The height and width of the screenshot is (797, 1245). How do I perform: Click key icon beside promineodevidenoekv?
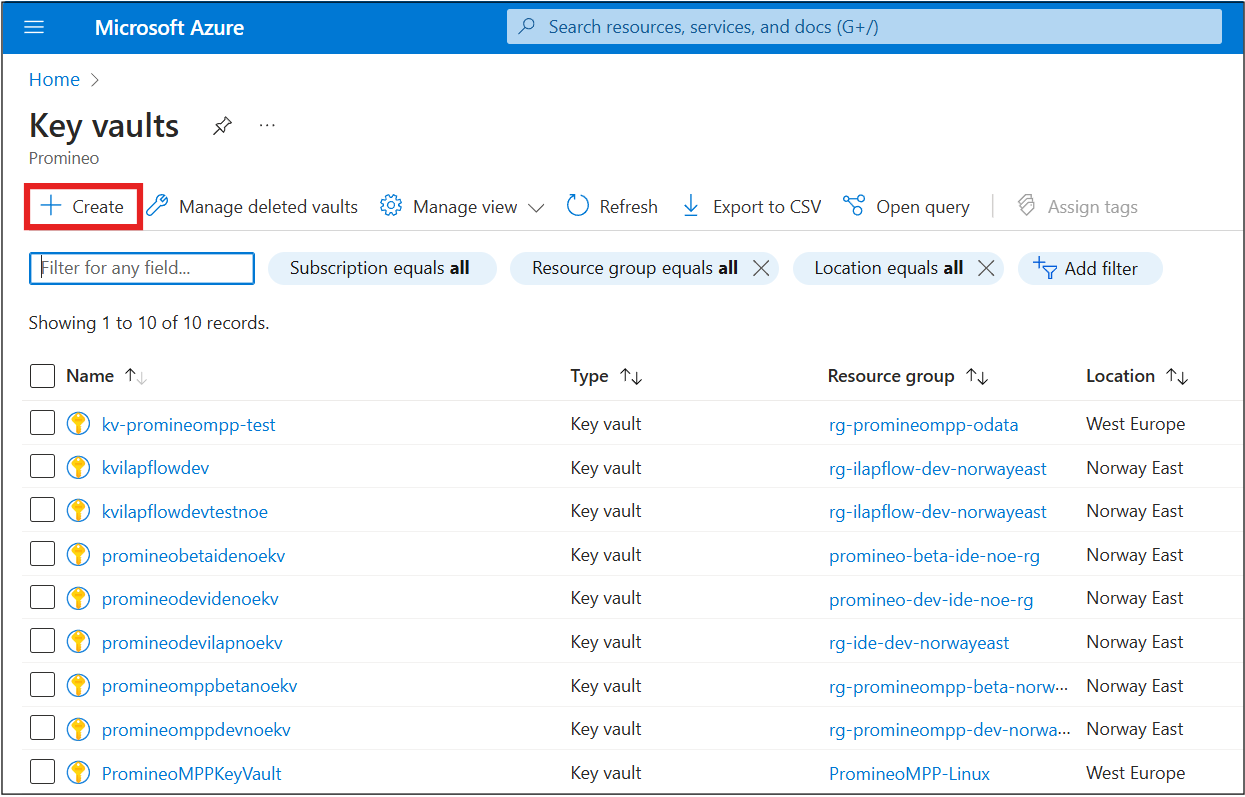[78, 598]
